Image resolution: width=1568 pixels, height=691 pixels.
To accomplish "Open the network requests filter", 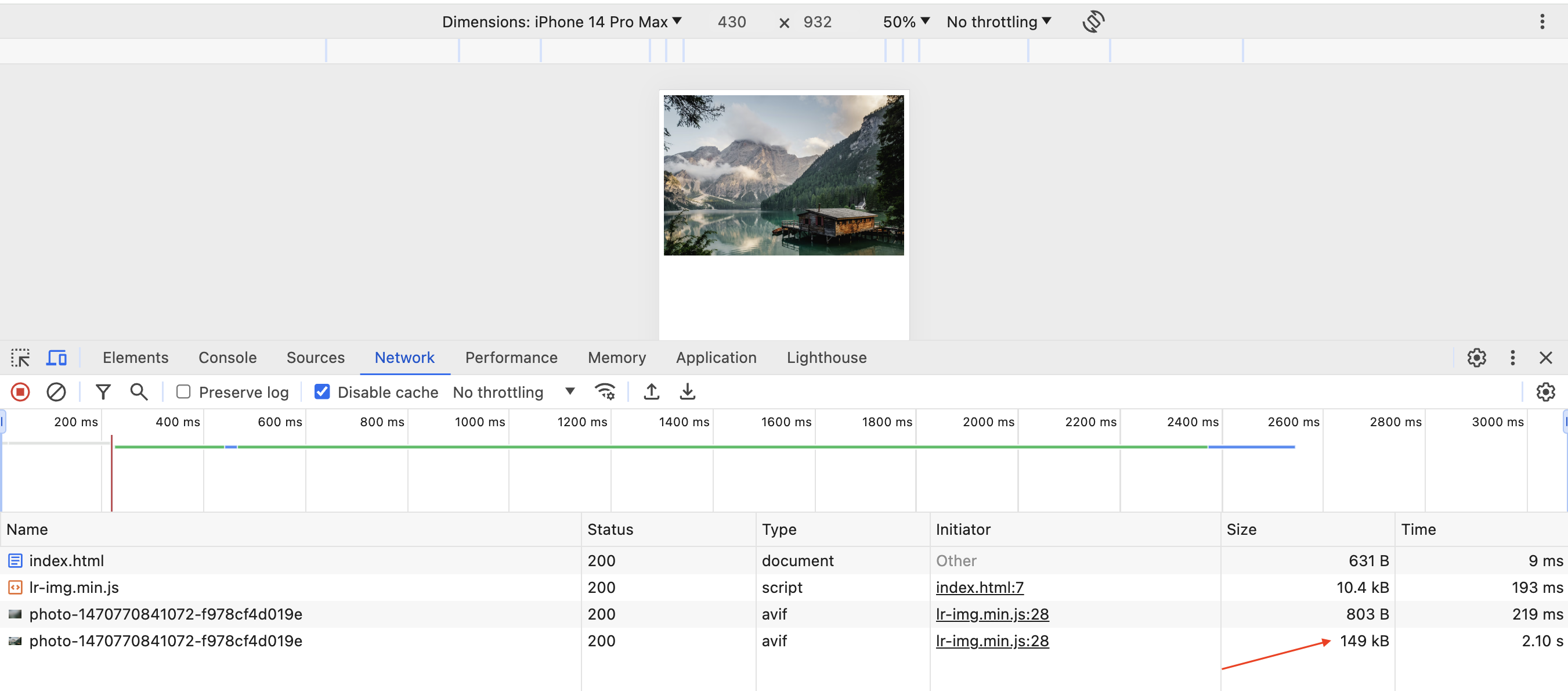I will tap(103, 391).
